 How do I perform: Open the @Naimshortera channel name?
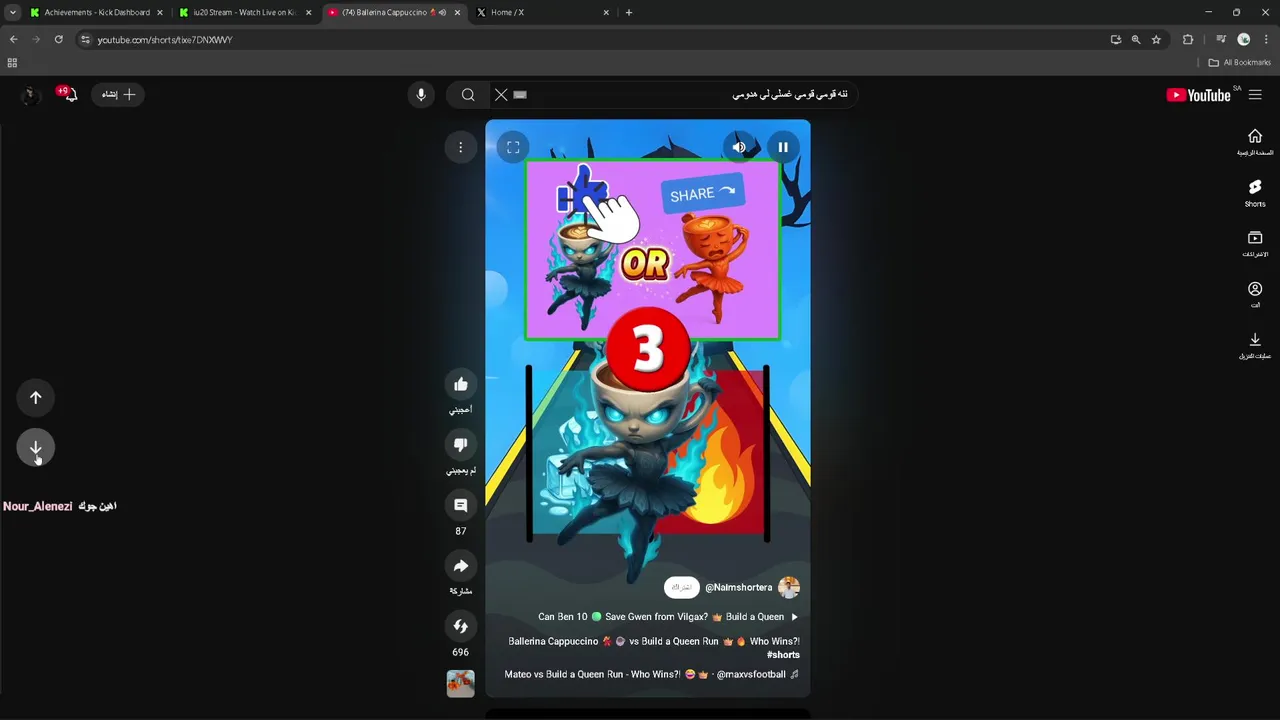(738, 587)
